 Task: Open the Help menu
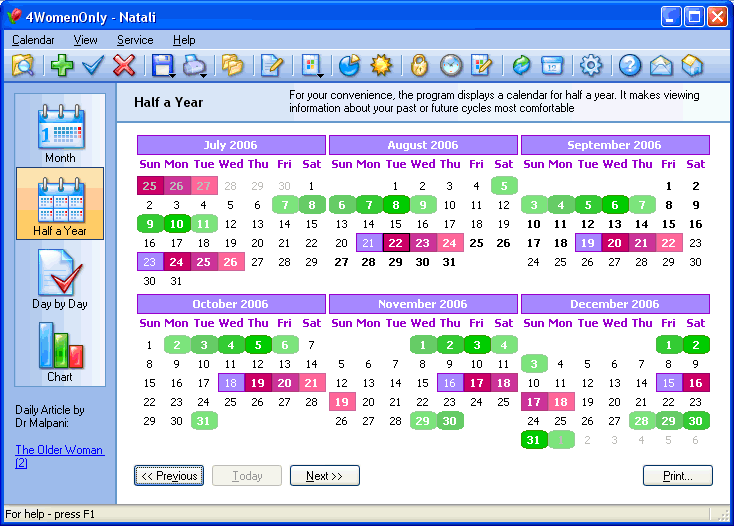point(184,40)
